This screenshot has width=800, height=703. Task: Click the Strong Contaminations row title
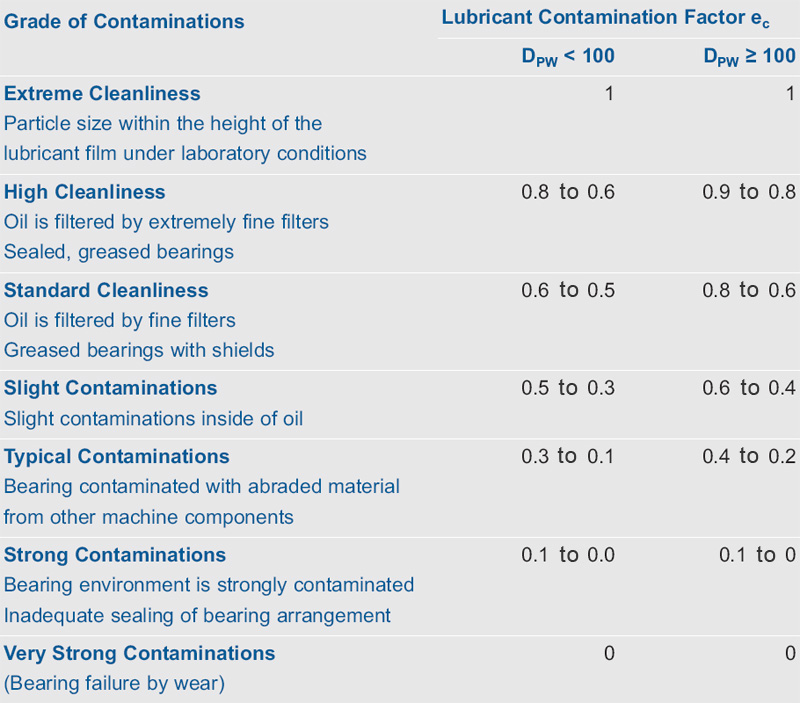(115, 555)
